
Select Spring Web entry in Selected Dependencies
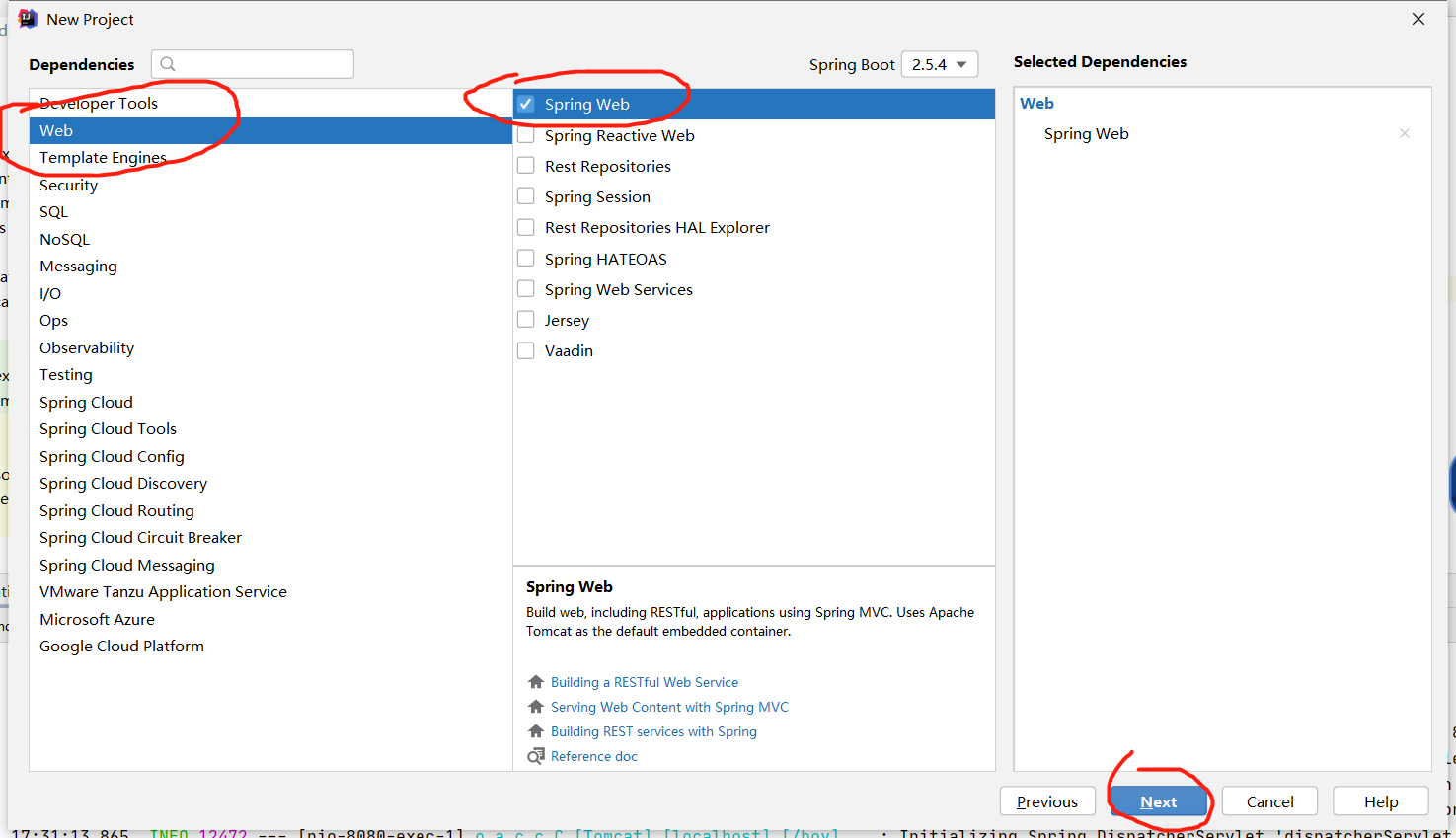pyautogui.click(x=1086, y=133)
